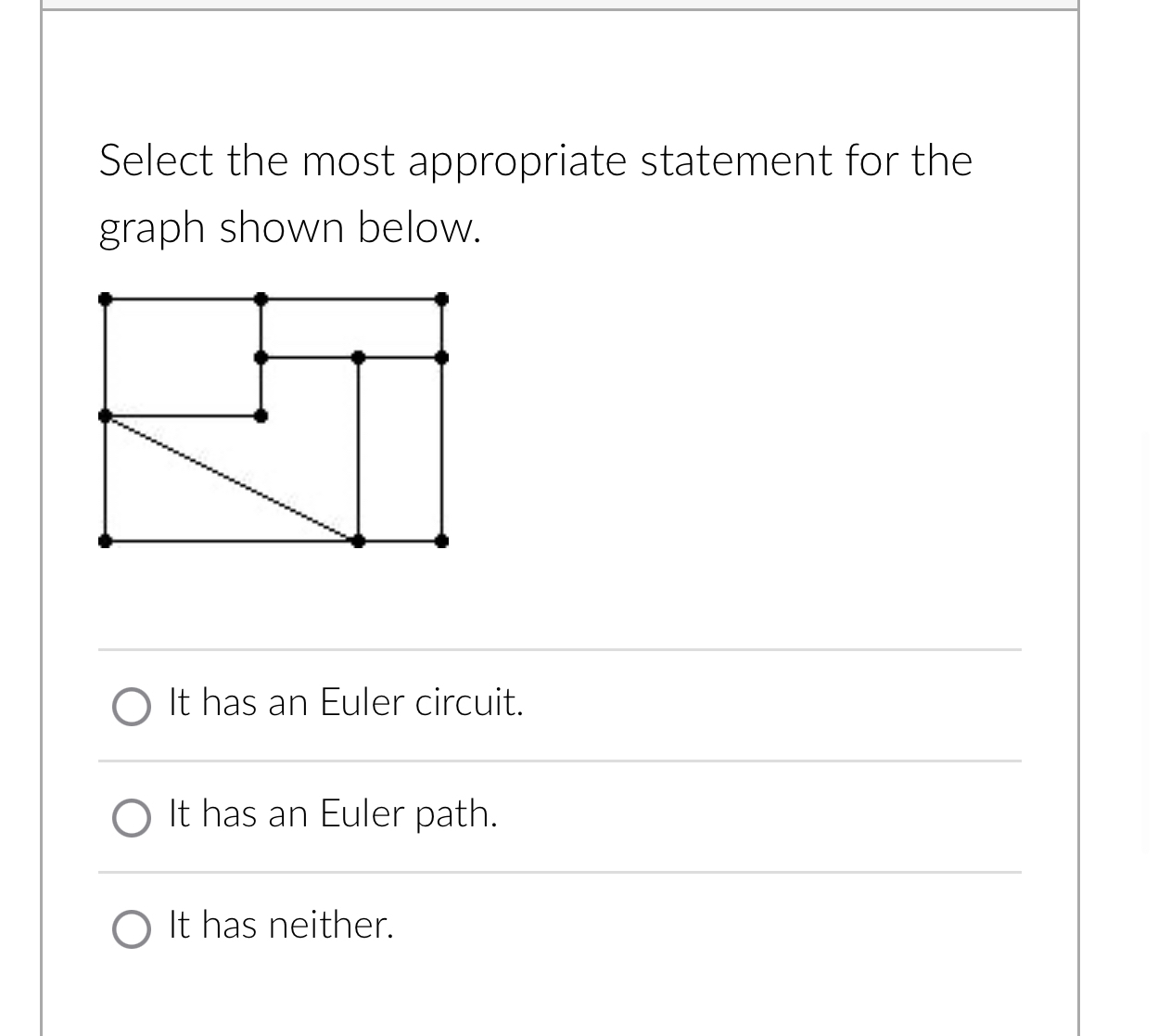The image size is (1158, 1036).
Task: Click the bottom-right vertex of the graph
Action: 440,541
